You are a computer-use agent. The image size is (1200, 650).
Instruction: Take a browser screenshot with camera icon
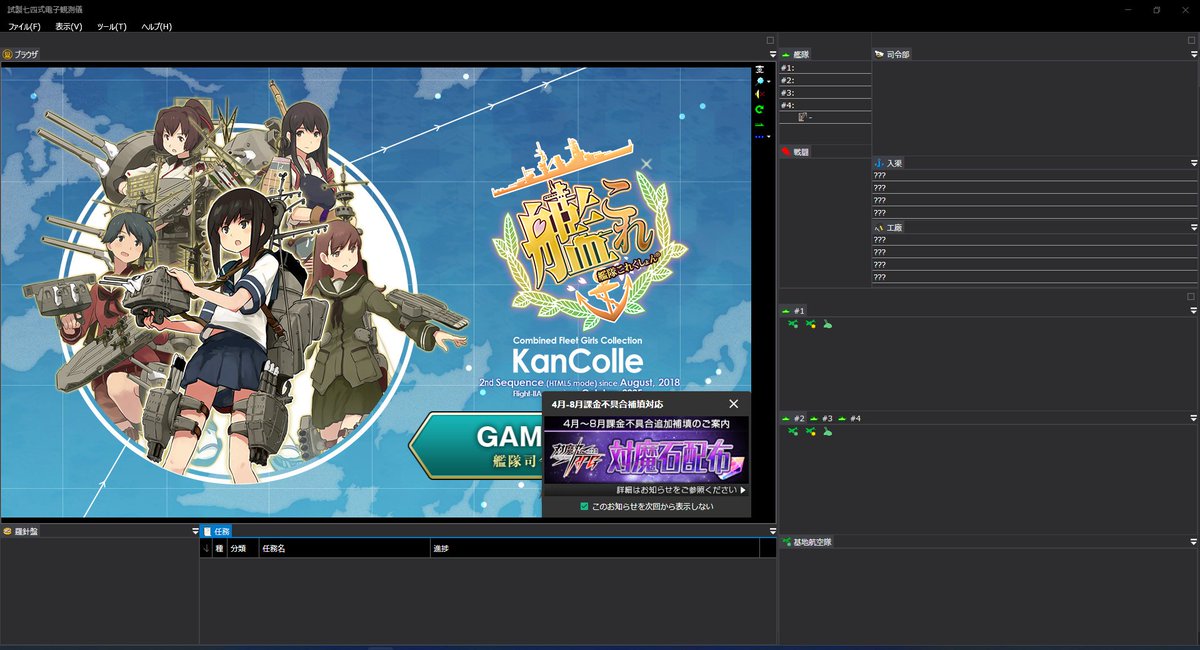pos(760,68)
